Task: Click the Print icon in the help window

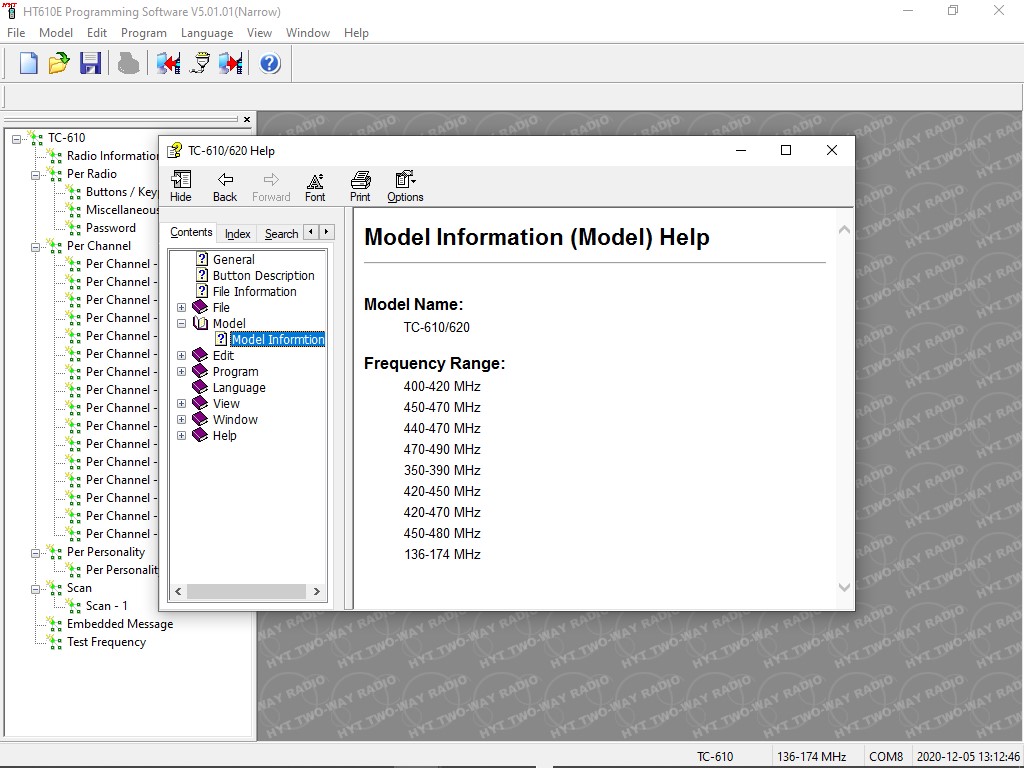Action: 360,186
